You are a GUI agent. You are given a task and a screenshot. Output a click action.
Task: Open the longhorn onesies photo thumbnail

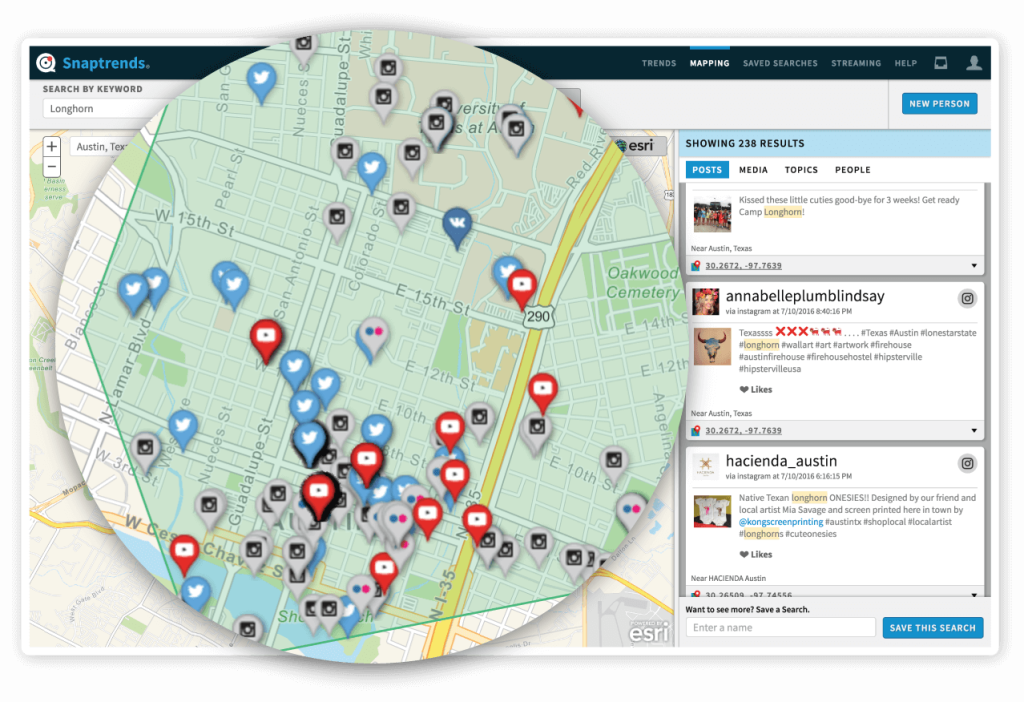point(712,511)
